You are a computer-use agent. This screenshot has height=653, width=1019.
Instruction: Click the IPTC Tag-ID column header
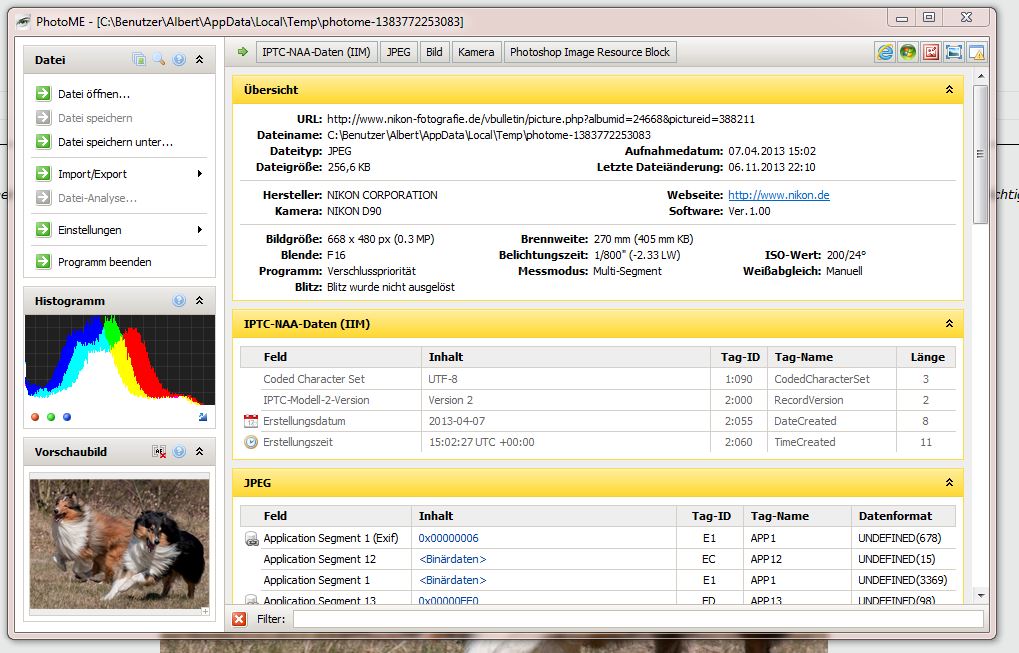(x=740, y=357)
